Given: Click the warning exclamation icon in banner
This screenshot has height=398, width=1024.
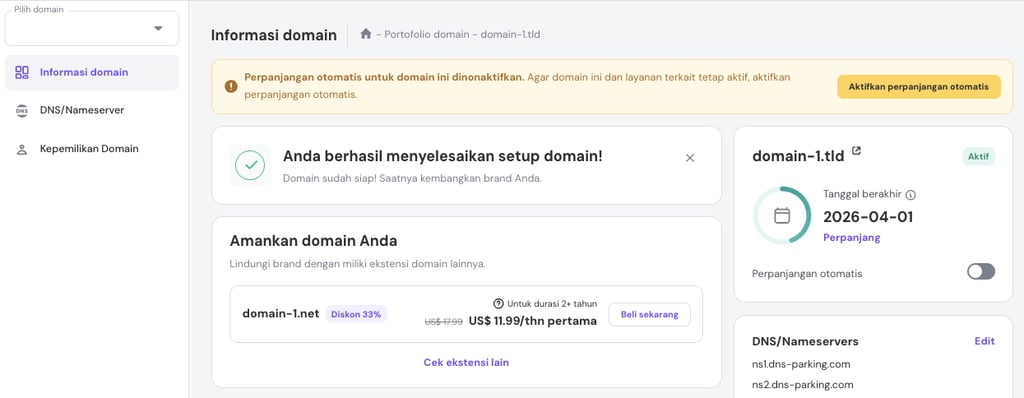Looking at the screenshot, I should tap(231, 86).
